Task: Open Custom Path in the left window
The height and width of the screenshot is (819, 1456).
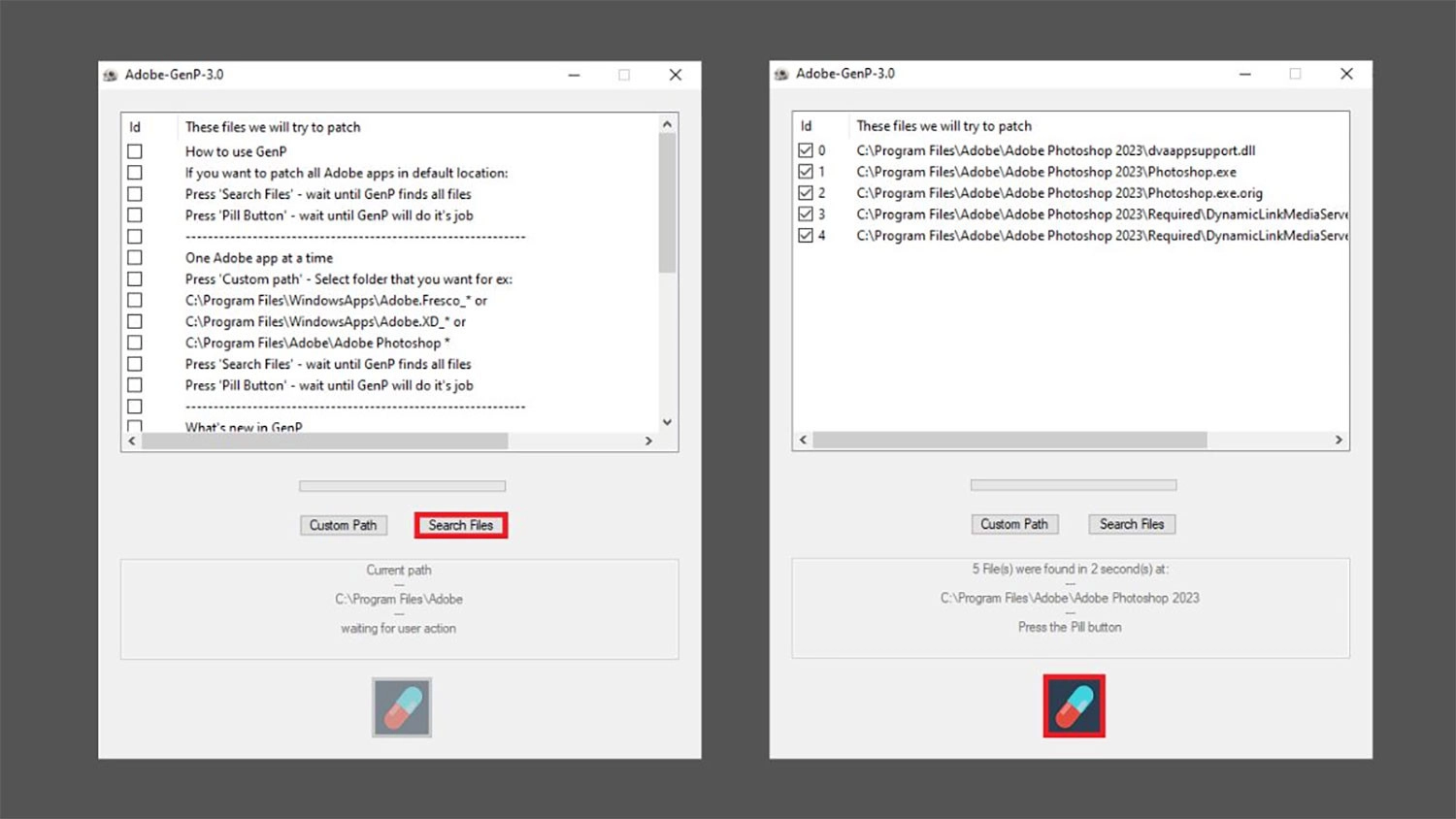Action: [x=343, y=525]
